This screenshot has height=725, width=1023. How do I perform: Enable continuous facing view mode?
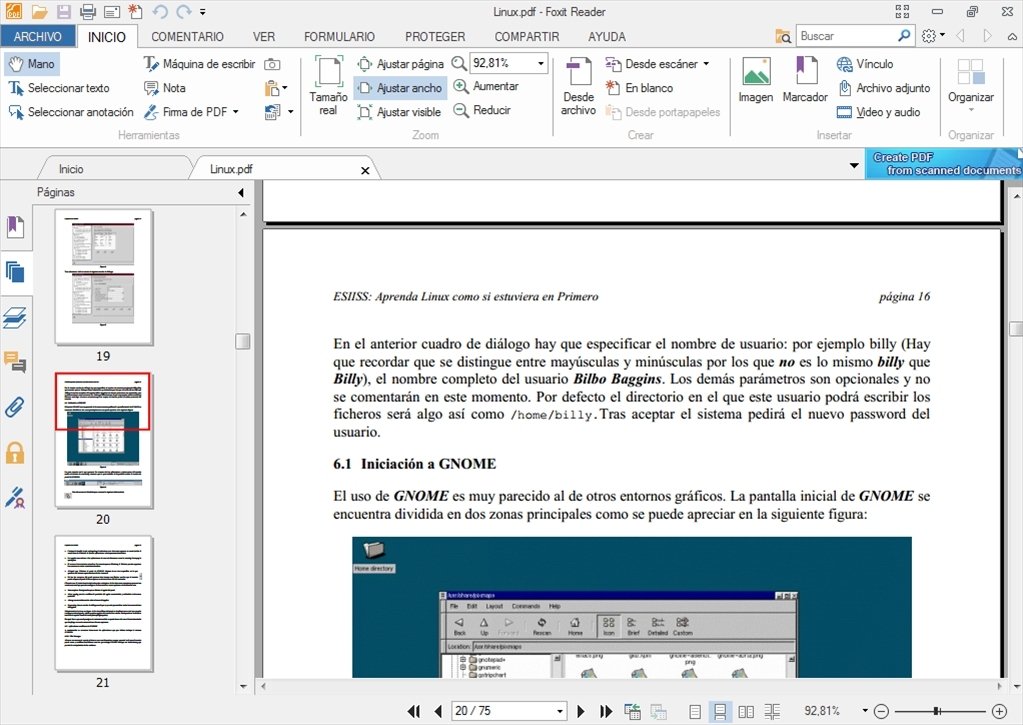(772, 711)
